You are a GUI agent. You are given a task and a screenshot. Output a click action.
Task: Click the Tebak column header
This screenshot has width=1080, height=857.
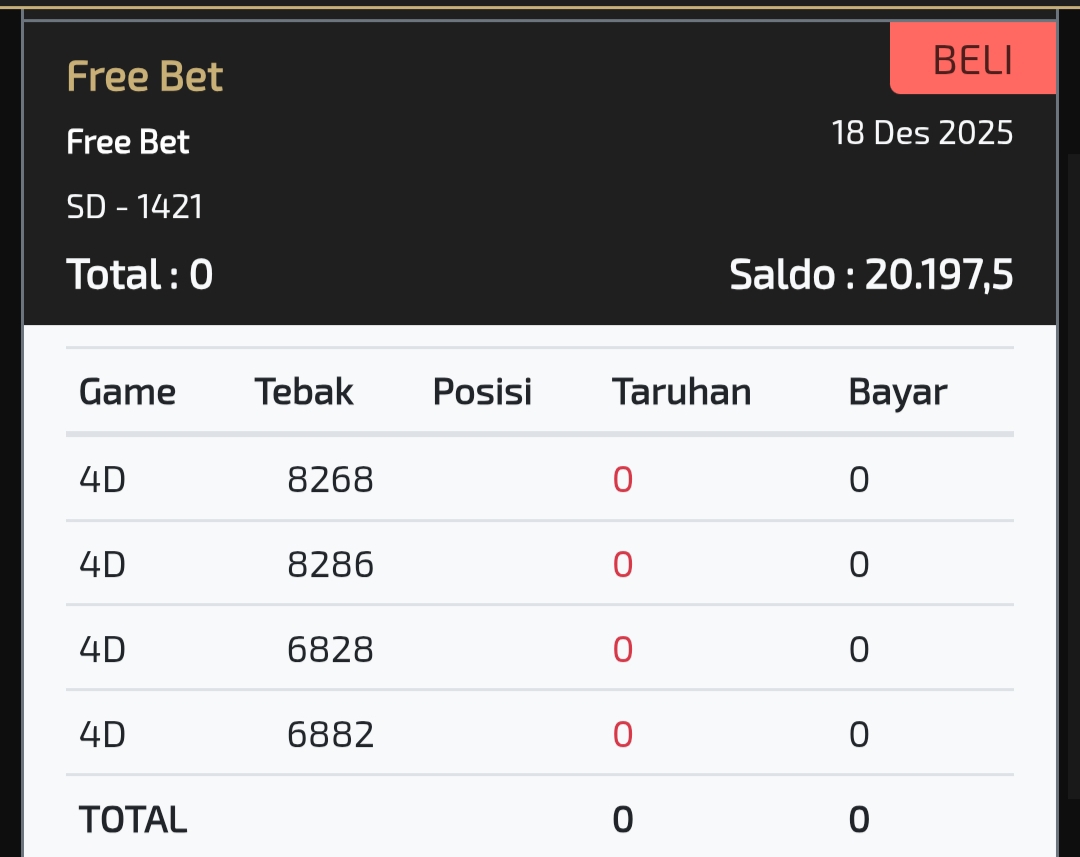304,392
